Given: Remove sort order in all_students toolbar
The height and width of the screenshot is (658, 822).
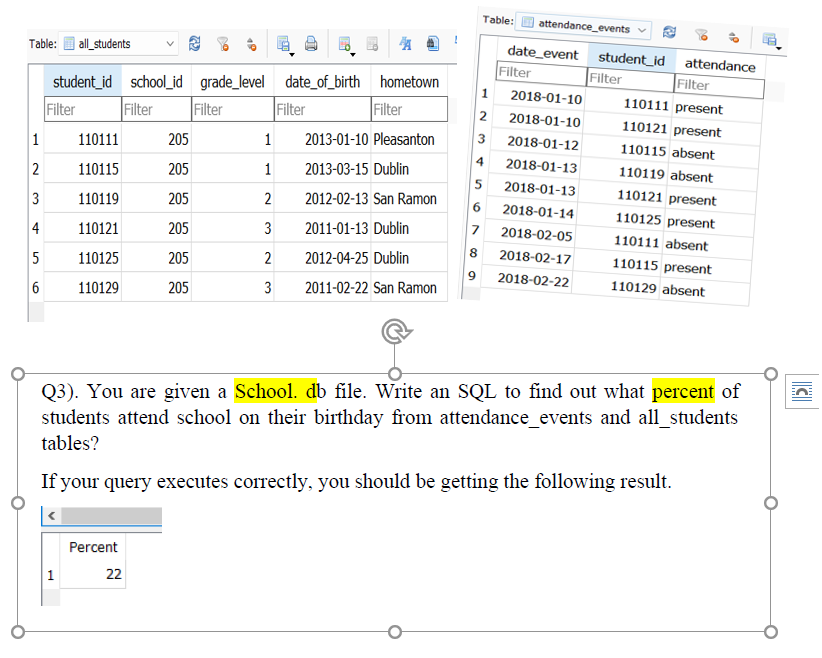Looking at the screenshot, I should [x=250, y=44].
